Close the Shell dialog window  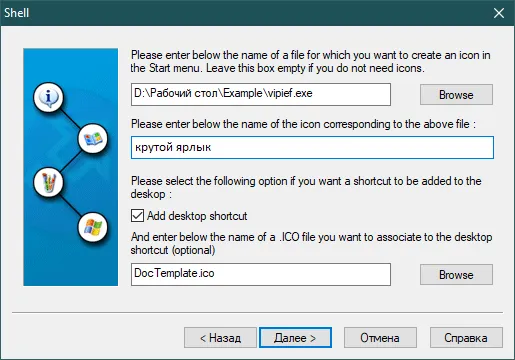coord(499,13)
